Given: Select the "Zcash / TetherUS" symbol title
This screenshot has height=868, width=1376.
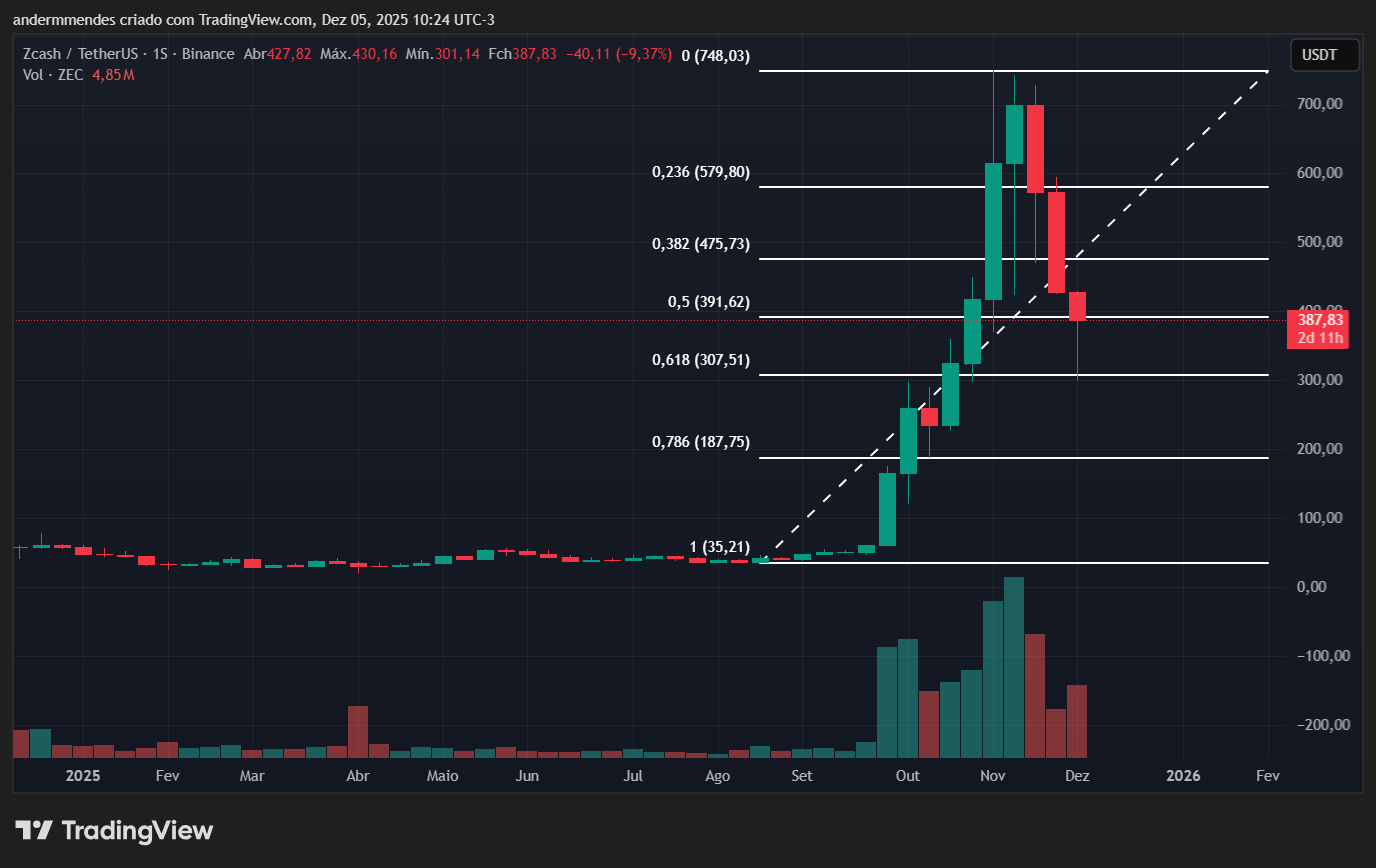Looking at the screenshot, I should [x=80, y=54].
